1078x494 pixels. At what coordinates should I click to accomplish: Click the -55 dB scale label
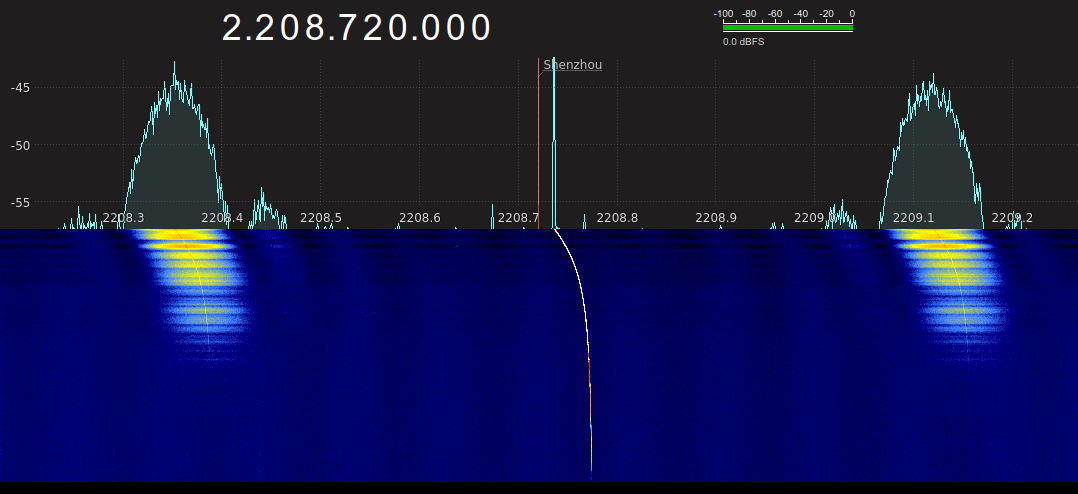20,202
